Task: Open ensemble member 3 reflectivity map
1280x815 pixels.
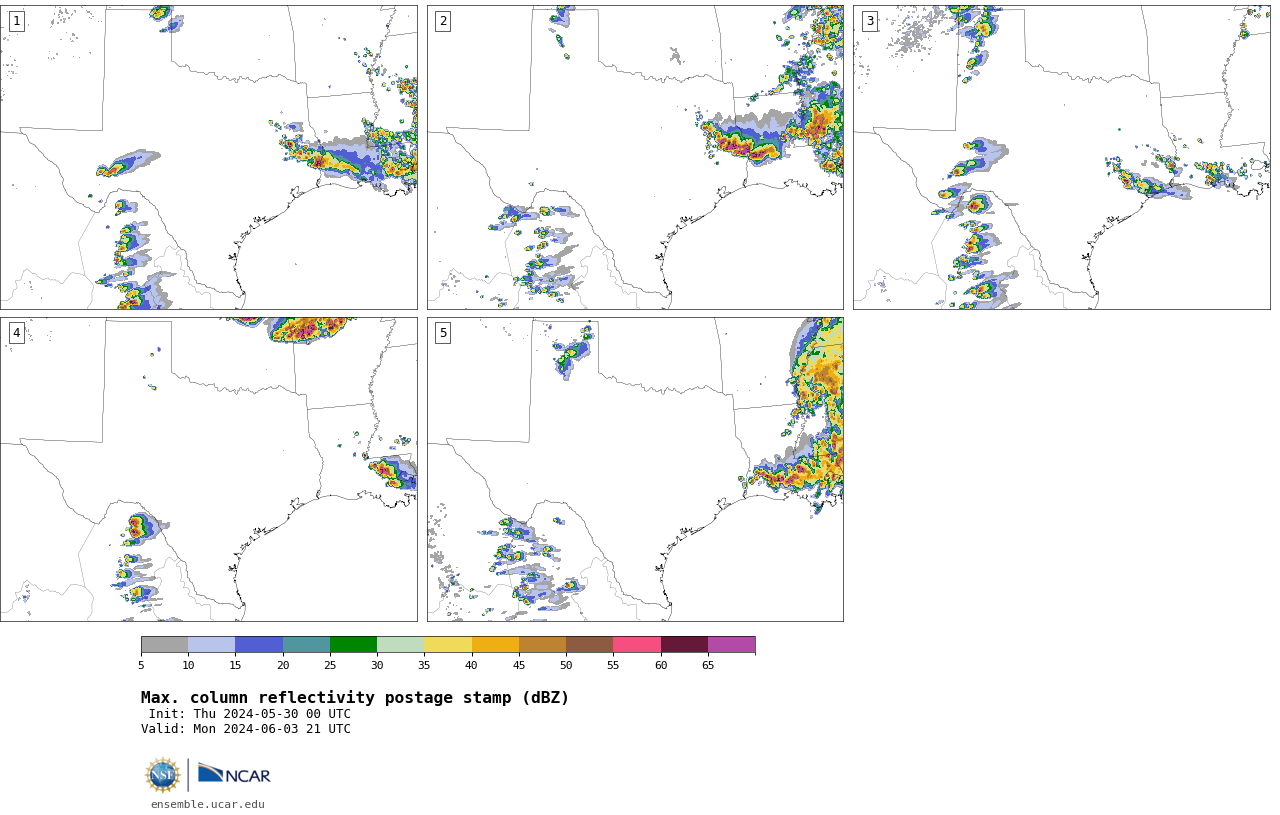Action: (x=1062, y=157)
